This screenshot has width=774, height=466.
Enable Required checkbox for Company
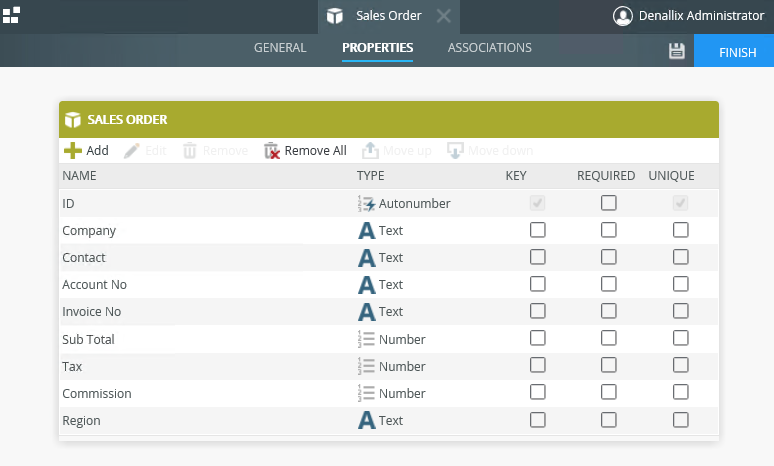(608, 230)
